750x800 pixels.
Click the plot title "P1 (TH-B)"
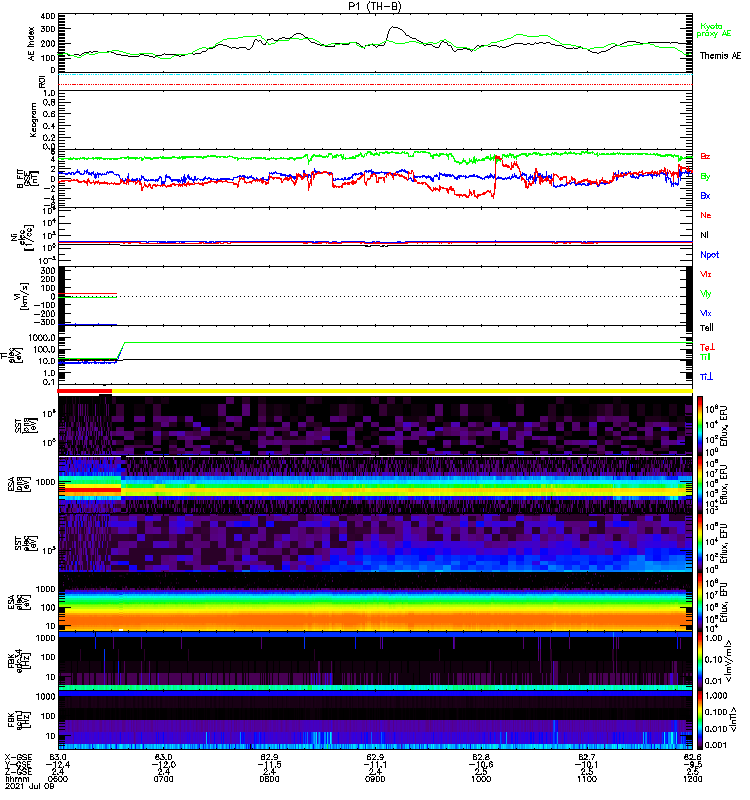click(375, 6)
